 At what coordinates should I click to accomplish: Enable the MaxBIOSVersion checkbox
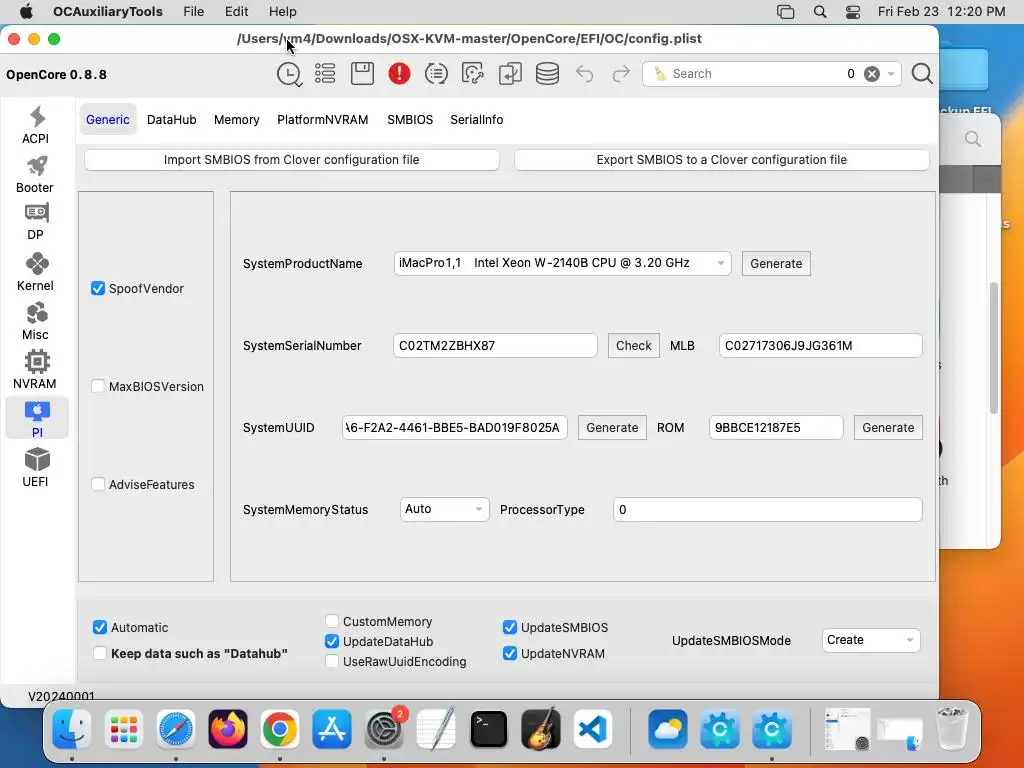(98, 387)
